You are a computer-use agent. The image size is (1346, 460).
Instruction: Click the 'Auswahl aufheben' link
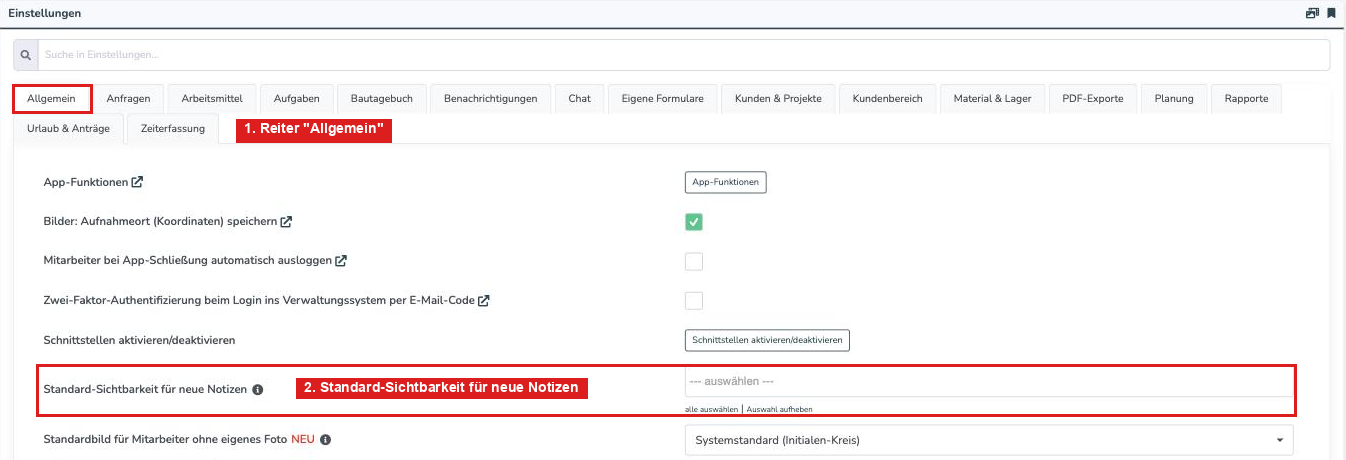[779, 409]
